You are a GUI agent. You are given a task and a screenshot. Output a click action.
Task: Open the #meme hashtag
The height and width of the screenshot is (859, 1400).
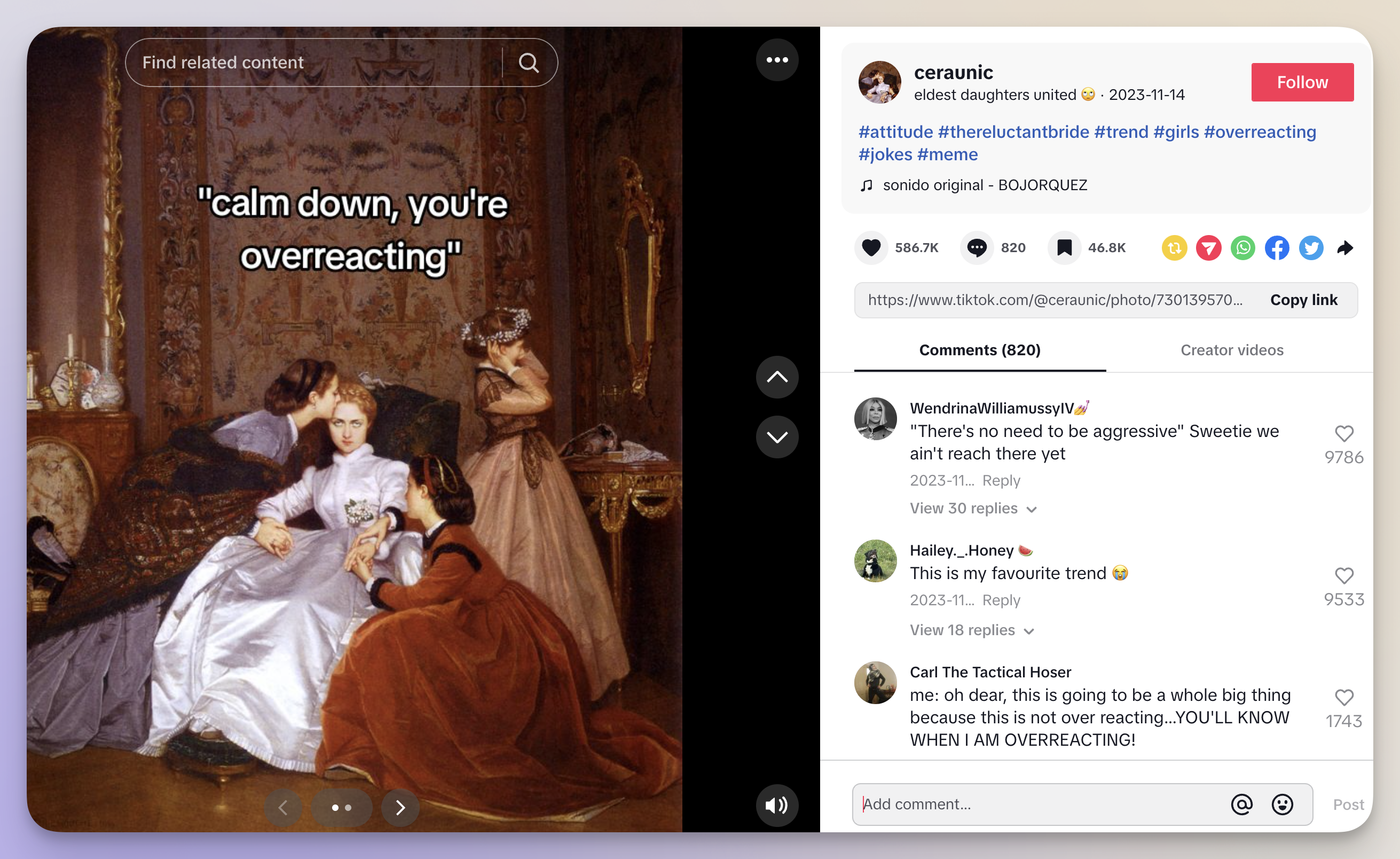point(947,154)
